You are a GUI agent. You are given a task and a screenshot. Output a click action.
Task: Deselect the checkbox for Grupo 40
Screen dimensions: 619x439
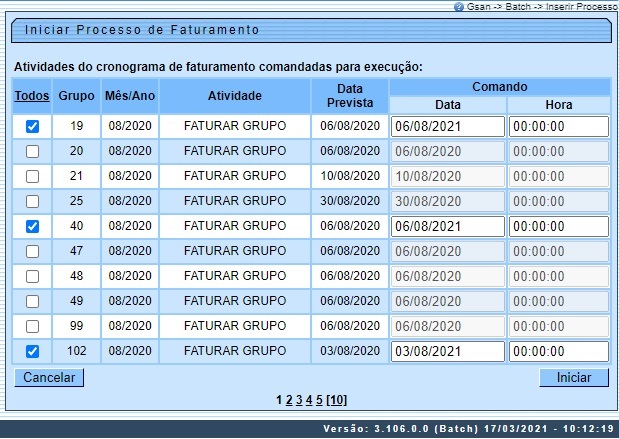32,227
